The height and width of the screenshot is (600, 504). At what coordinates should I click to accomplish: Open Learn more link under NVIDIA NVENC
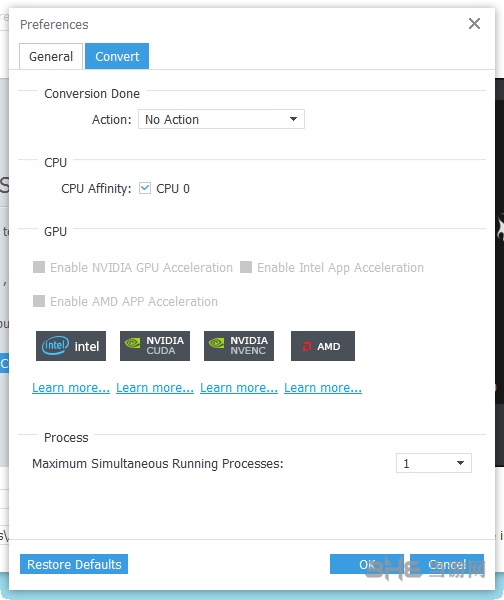pos(239,388)
